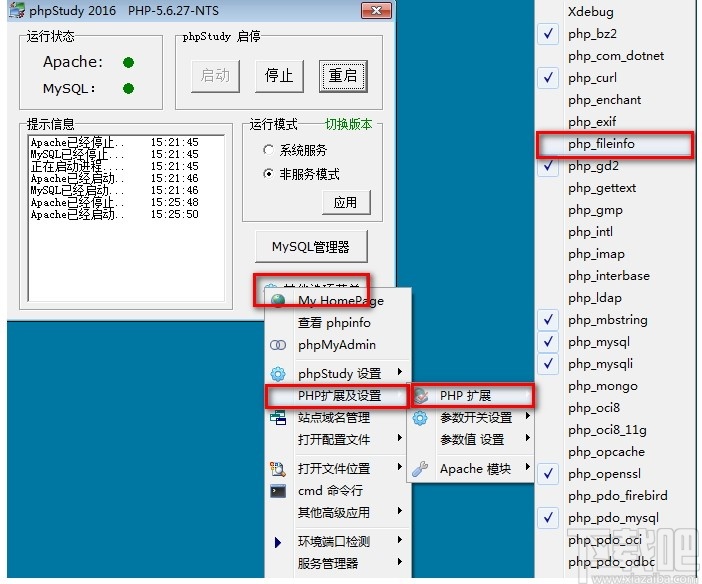
Task: Click the 停止 stop button
Action: click(x=279, y=76)
